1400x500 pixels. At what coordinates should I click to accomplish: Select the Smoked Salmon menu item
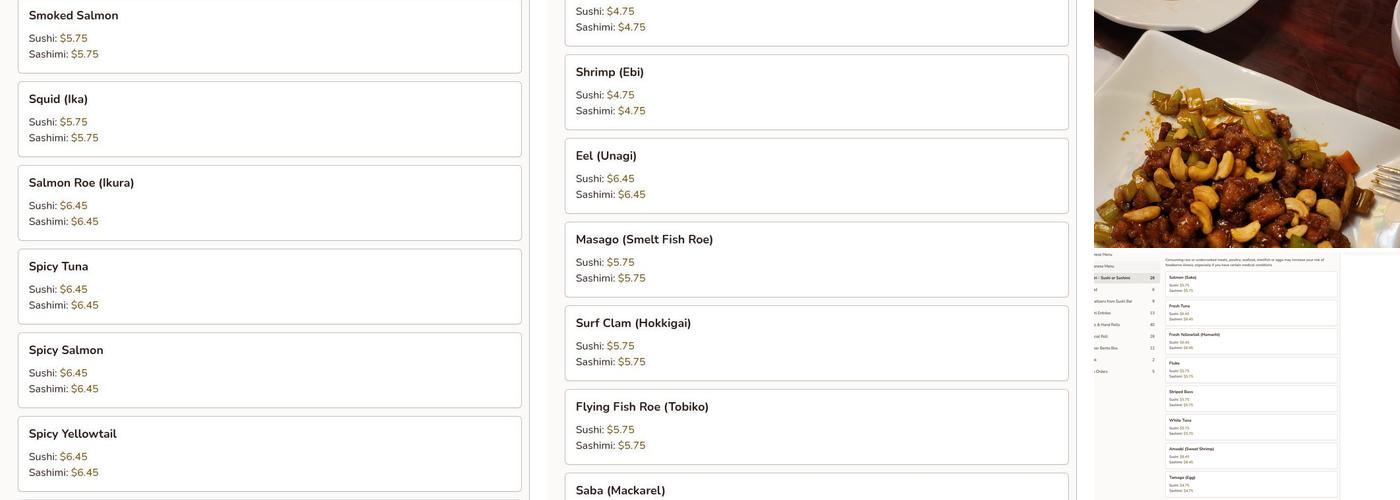73,16
